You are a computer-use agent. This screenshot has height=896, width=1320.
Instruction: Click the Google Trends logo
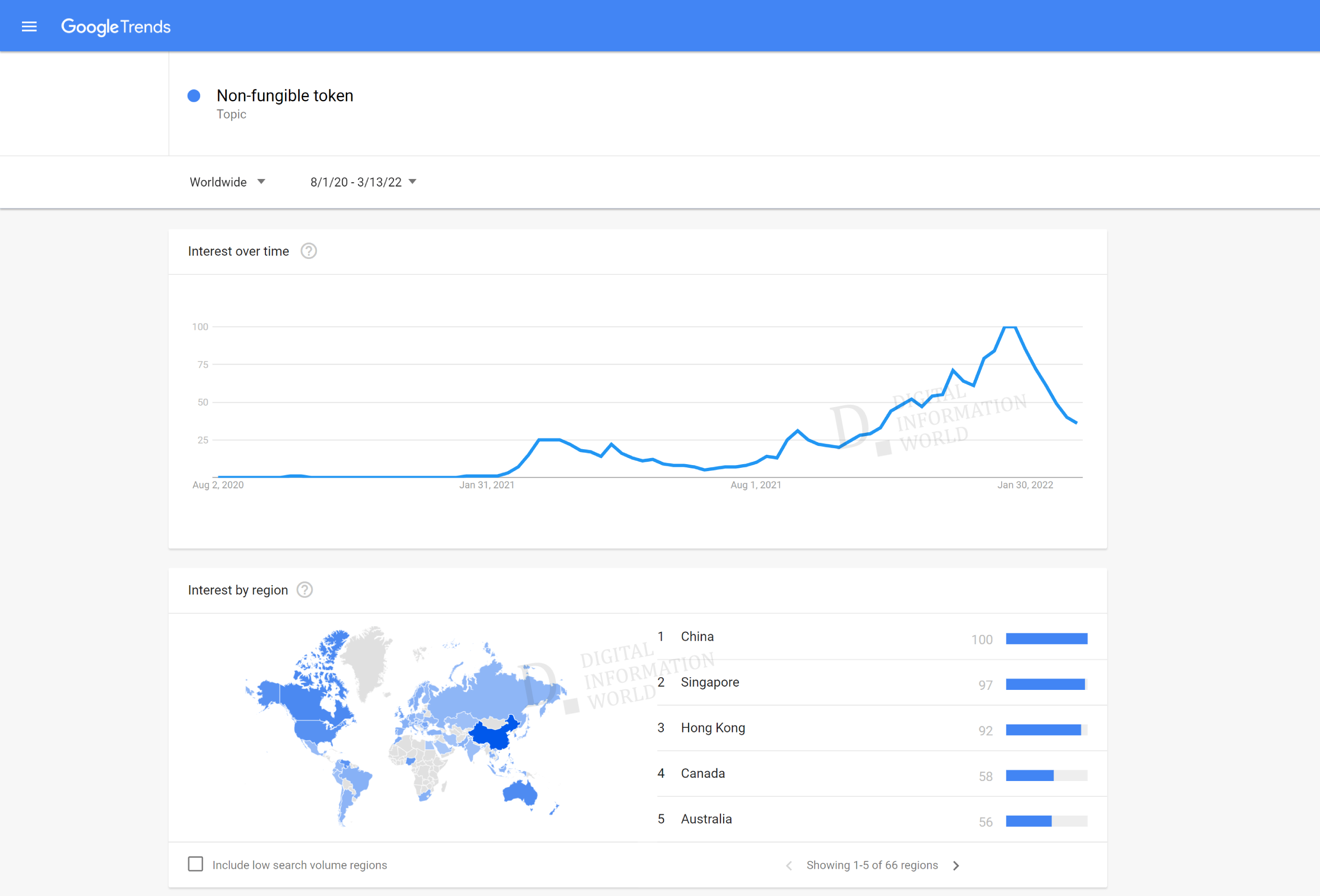[116, 27]
